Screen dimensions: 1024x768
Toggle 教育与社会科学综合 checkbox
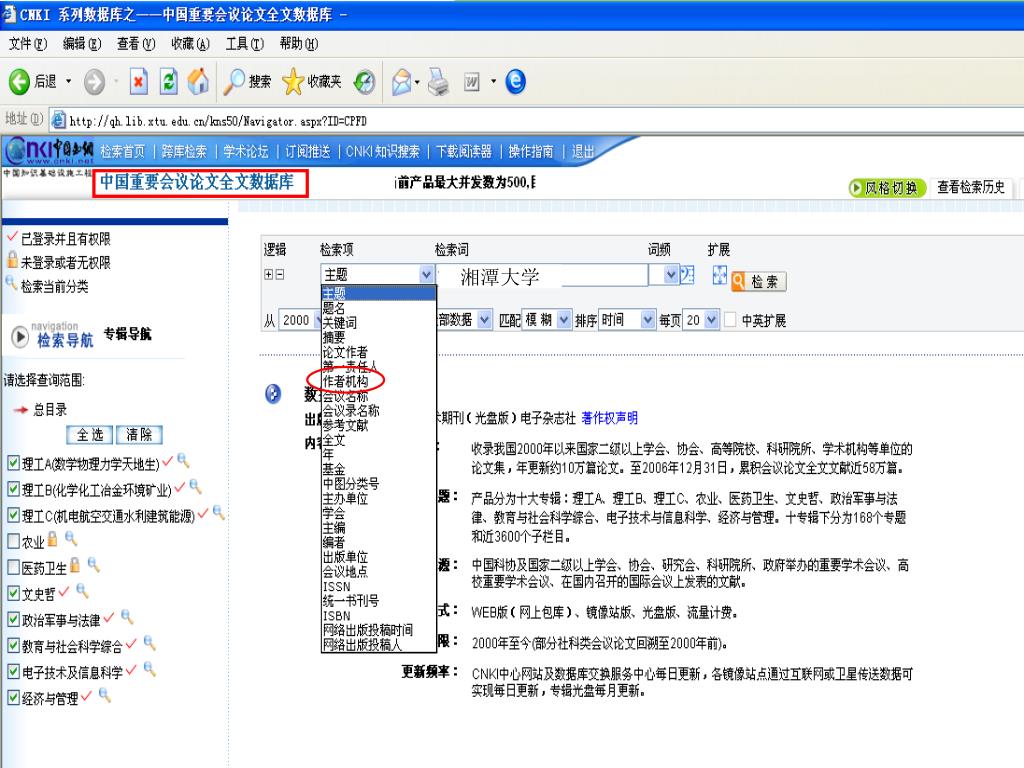(x=13, y=646)
